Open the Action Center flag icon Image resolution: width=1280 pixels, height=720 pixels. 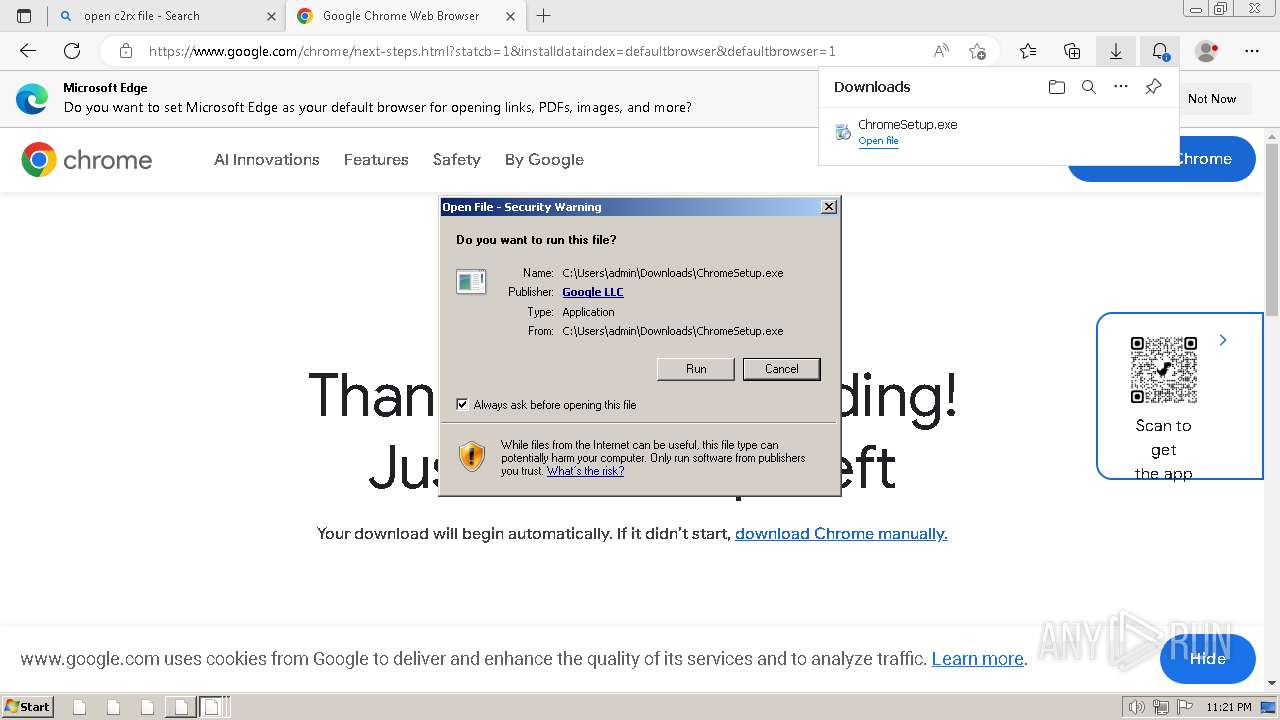tap(1183, 707)
